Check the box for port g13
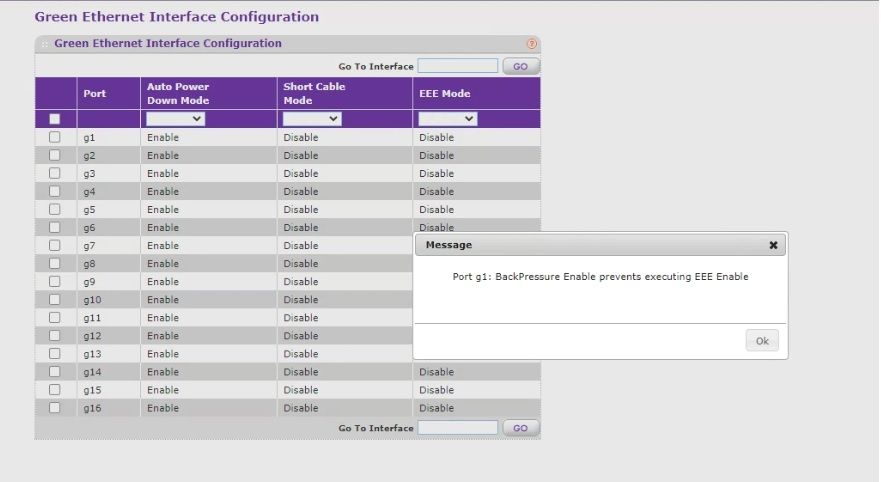This screenshot has height=482, width=881. pyautogui.click(x=55, y=353)
